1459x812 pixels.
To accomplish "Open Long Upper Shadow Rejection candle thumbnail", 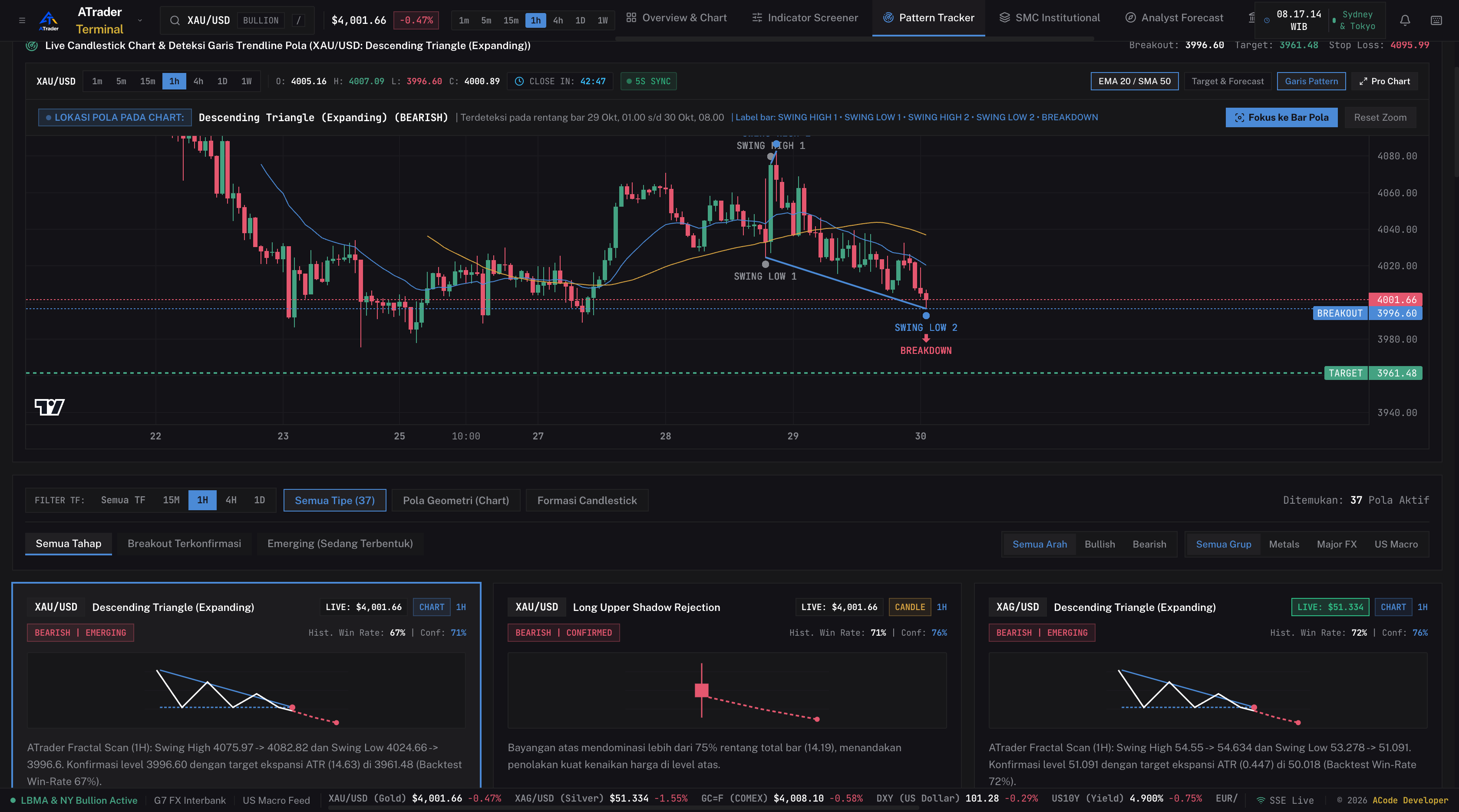I will [x=726, y=690].
